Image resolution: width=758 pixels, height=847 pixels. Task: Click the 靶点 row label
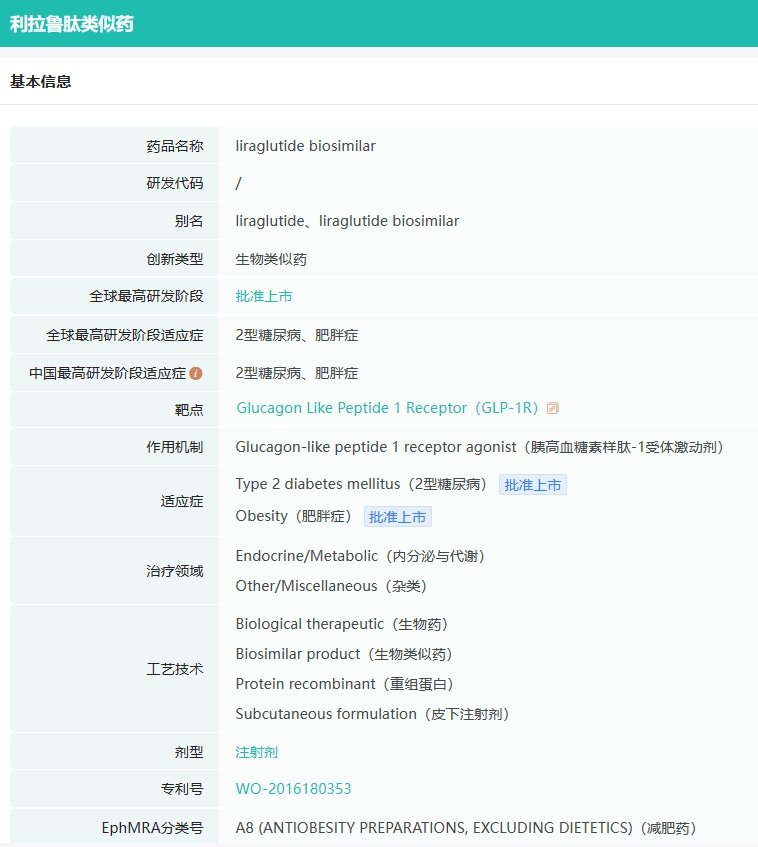click(189, 410)
